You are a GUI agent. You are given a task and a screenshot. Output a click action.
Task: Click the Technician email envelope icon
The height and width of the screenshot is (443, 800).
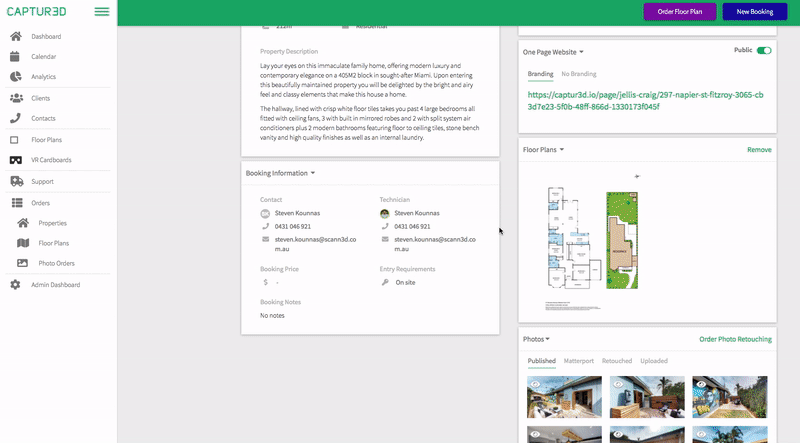click(x=385, y=239)
